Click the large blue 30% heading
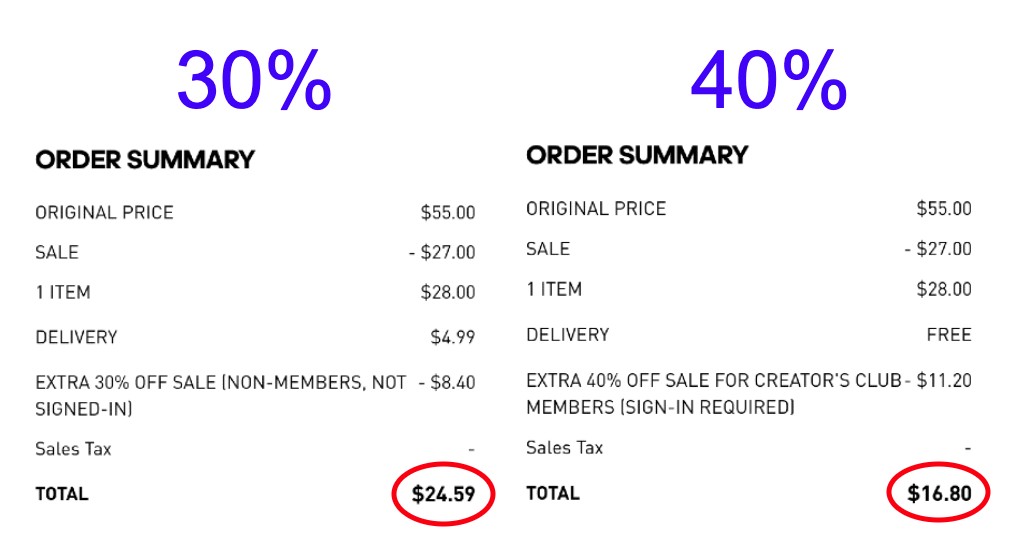This screenshot has height=538, width=1024. (x=254, y=82)
